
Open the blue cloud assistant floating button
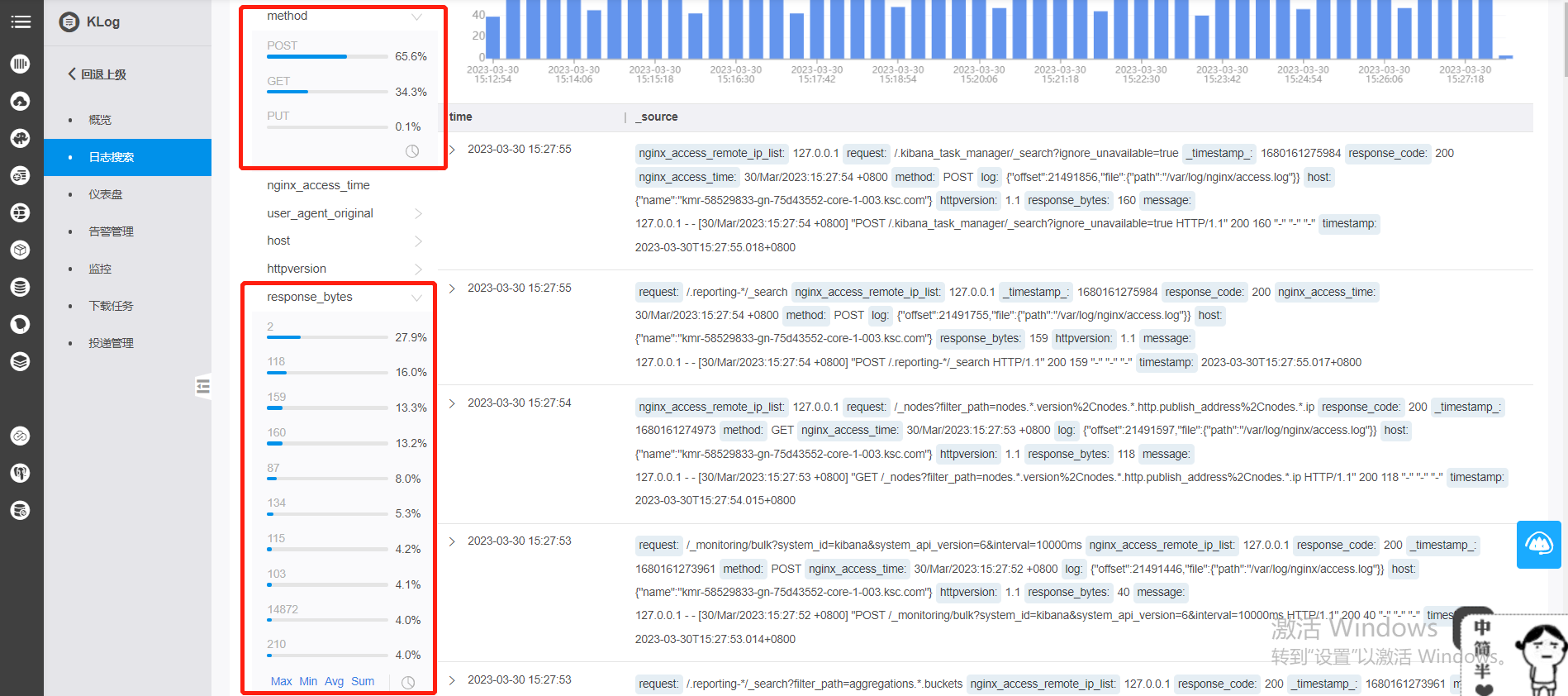pos(1538,545)
